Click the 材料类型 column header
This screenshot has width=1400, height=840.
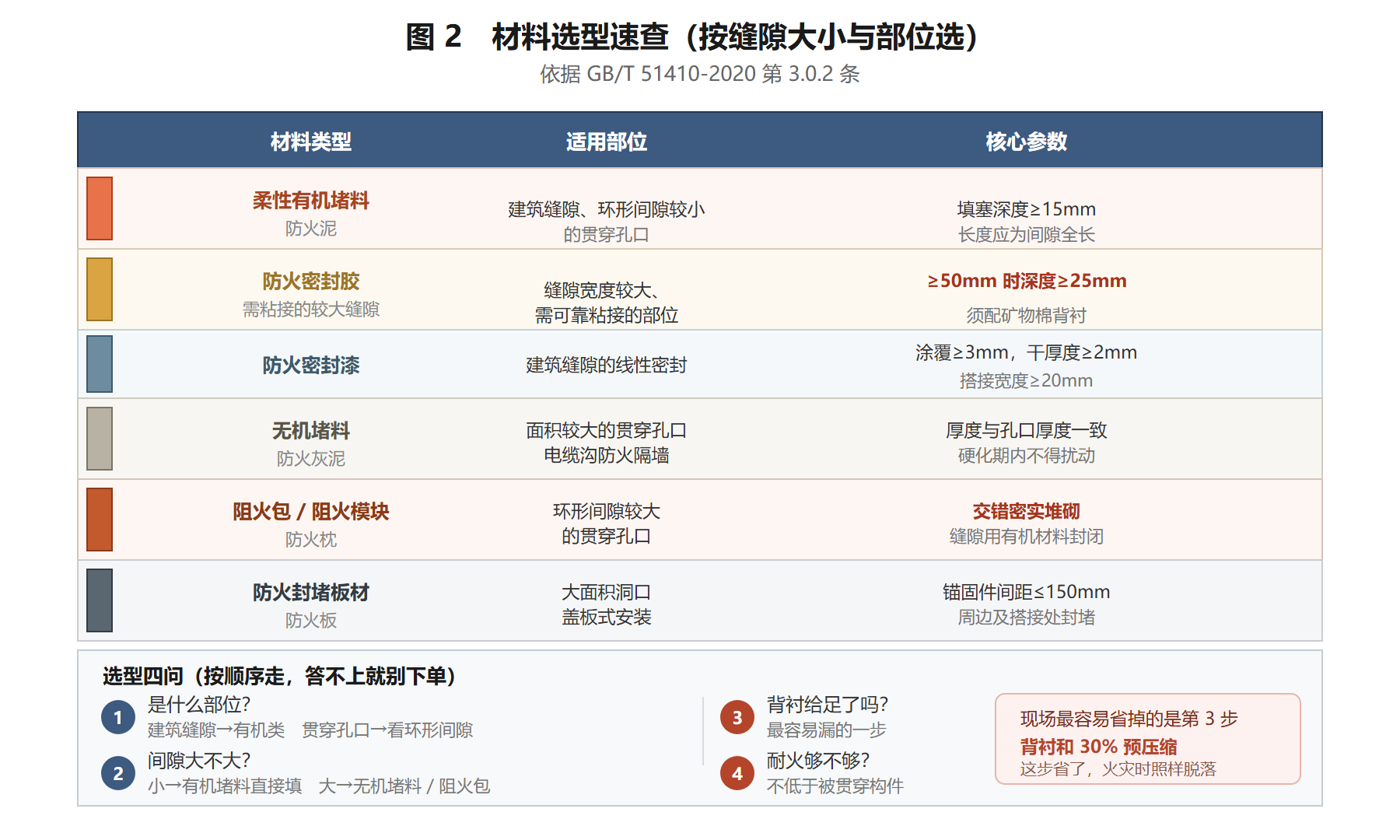(311, 142)
